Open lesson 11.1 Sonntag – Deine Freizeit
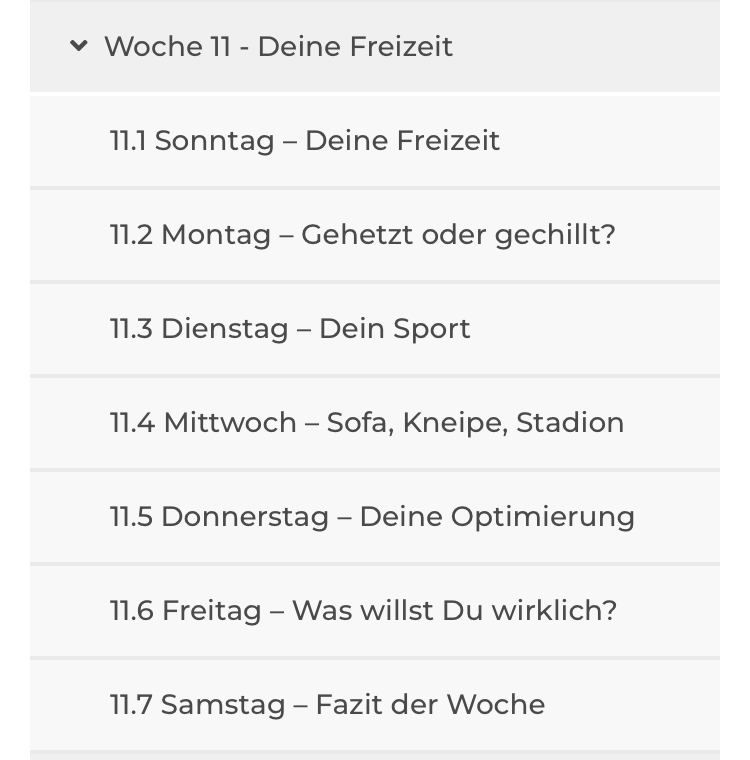The width and height of the screenshot is (750, 760). [375, 141]
